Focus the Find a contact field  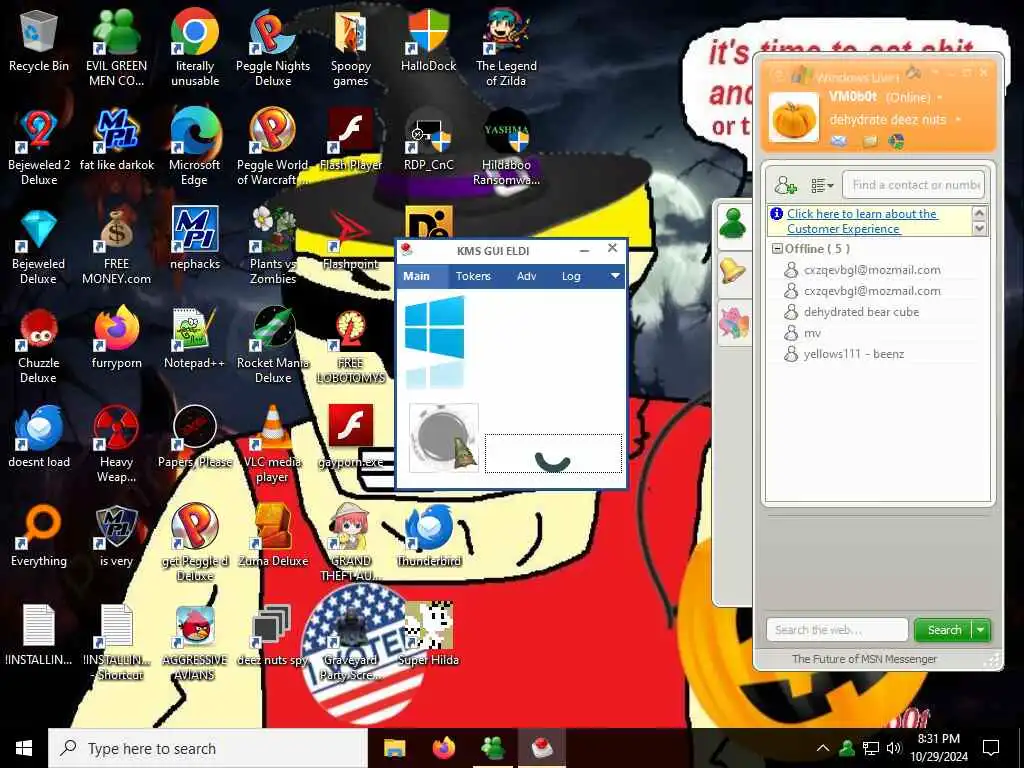click(x=914, y=185)
